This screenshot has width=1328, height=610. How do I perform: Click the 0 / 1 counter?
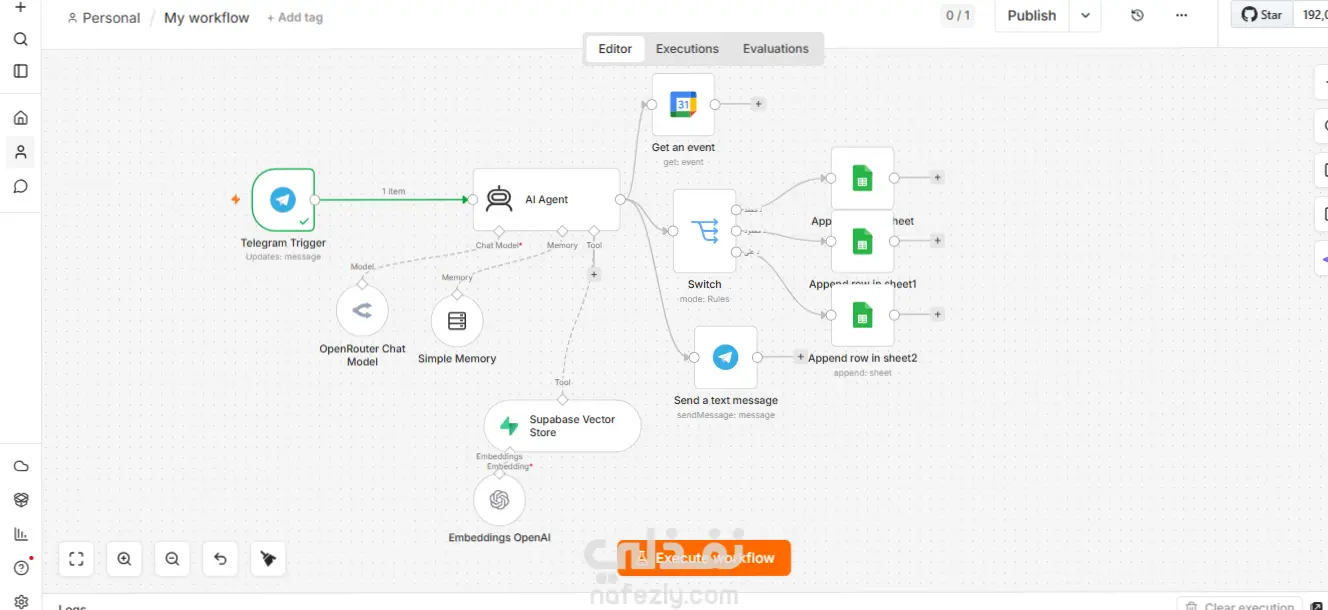[957, 16]
